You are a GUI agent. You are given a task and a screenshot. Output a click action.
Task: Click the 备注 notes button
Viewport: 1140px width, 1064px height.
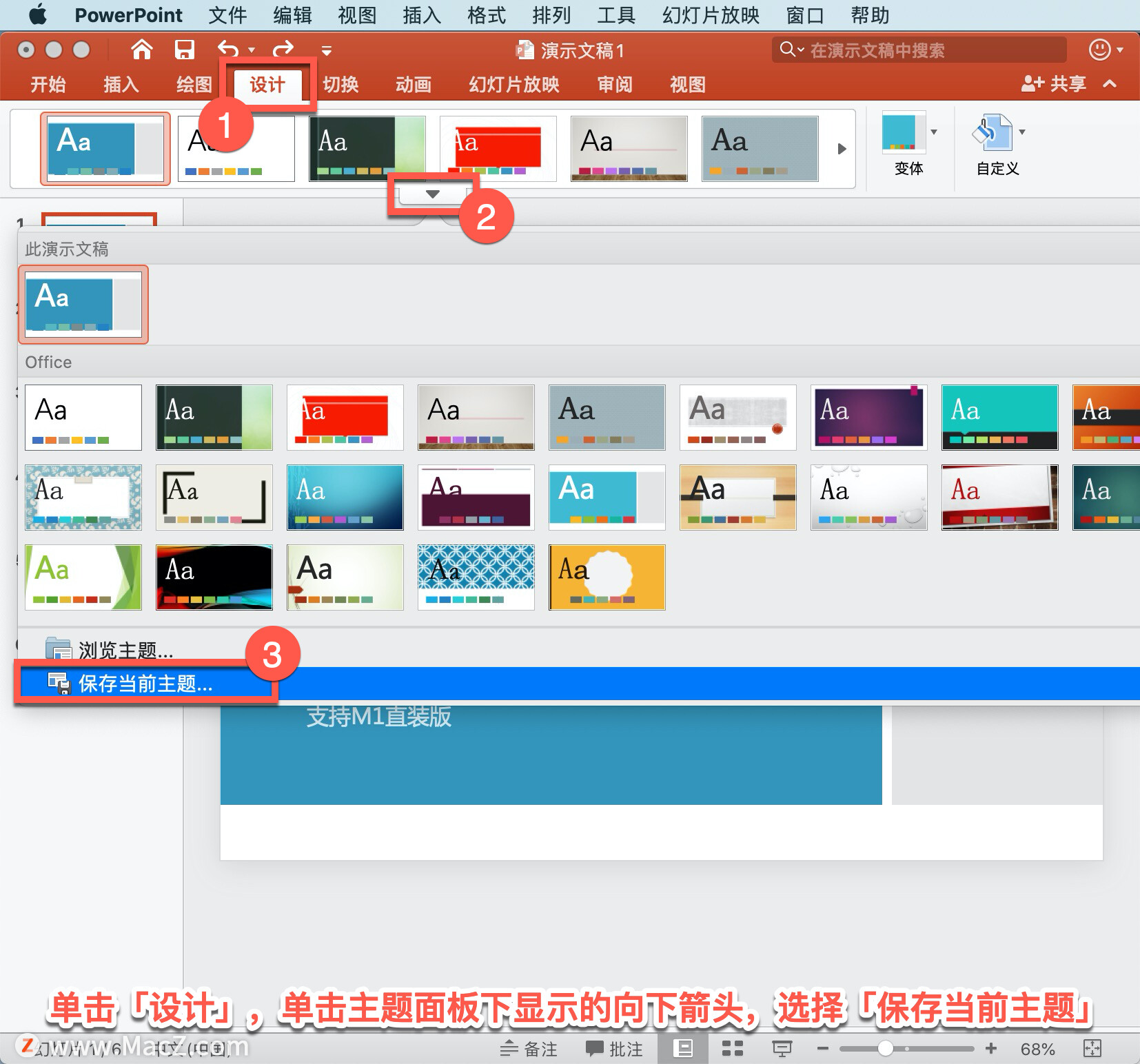pos(529,1049)
